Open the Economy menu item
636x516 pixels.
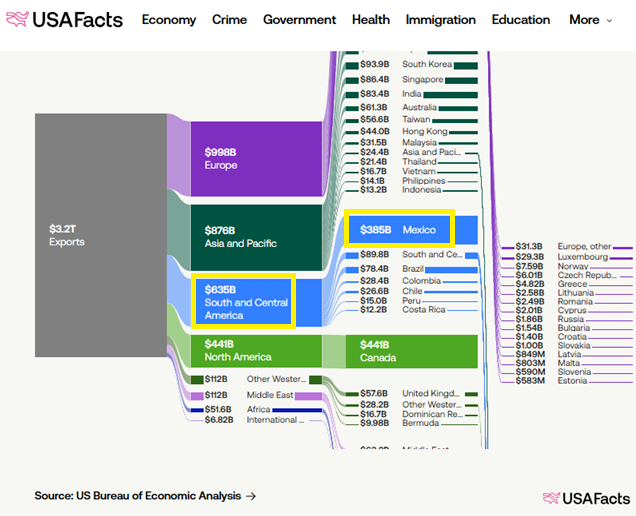tap(169, 19)
